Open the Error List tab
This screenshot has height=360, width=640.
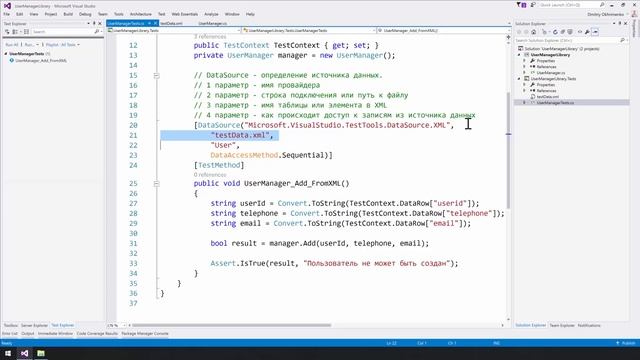10,334
